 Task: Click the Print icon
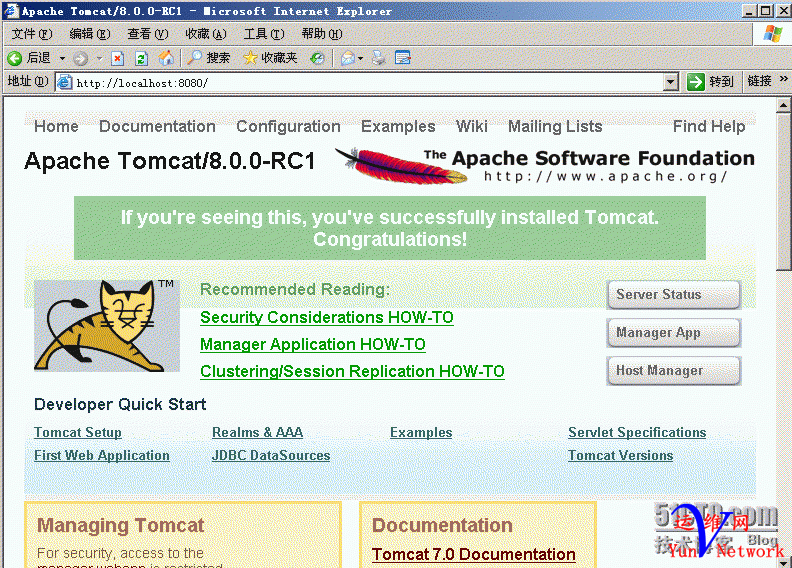click(379, 59)
